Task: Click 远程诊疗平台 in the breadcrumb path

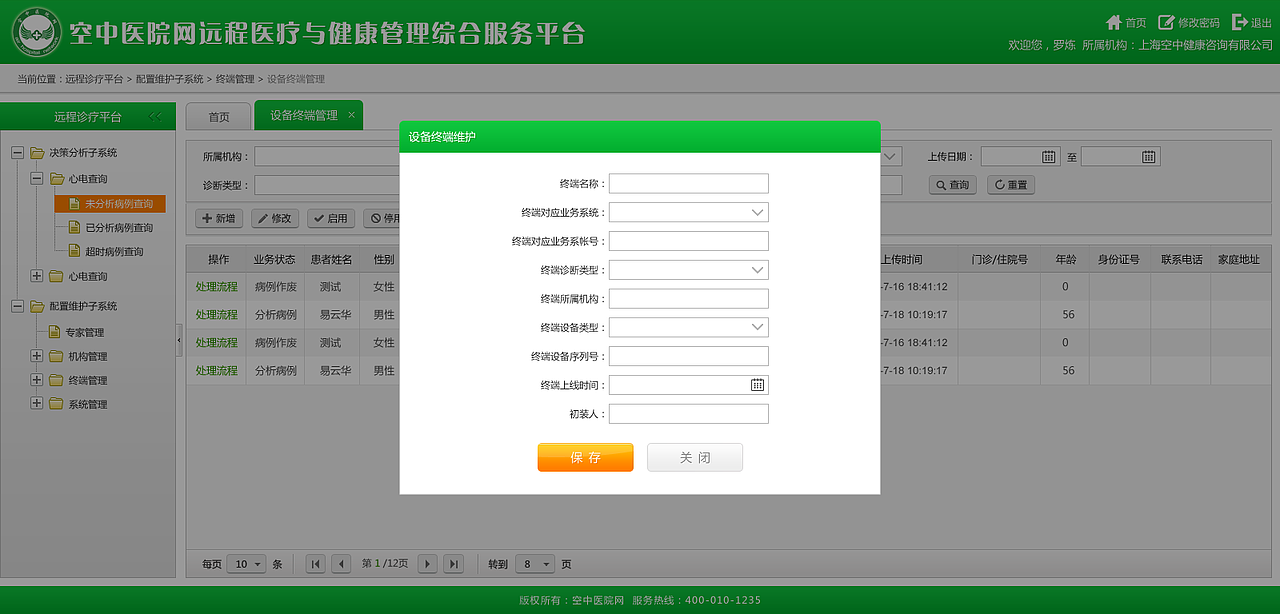Action: click(x=94, y=79)
